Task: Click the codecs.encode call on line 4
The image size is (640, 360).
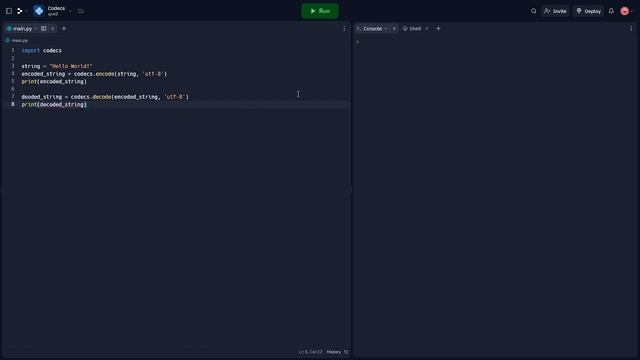Action: click(x=120, y=74)
